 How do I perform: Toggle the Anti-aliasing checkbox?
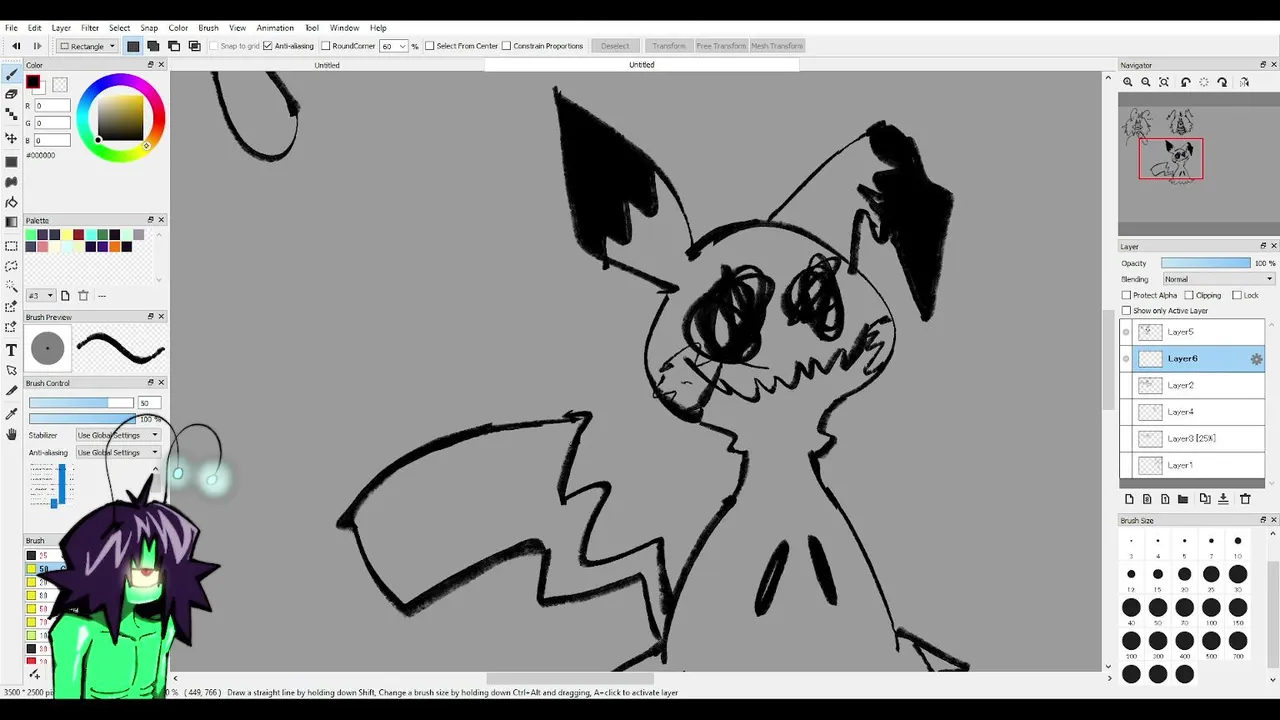268,46
